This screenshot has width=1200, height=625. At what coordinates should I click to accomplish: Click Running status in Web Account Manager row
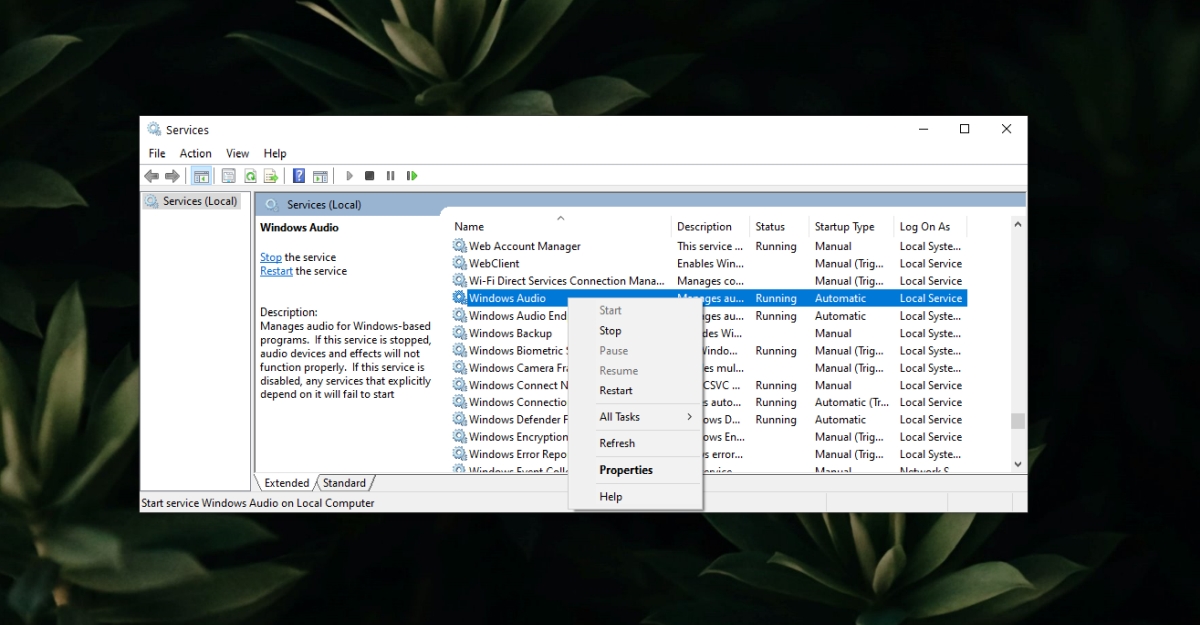tap(776, 246)
